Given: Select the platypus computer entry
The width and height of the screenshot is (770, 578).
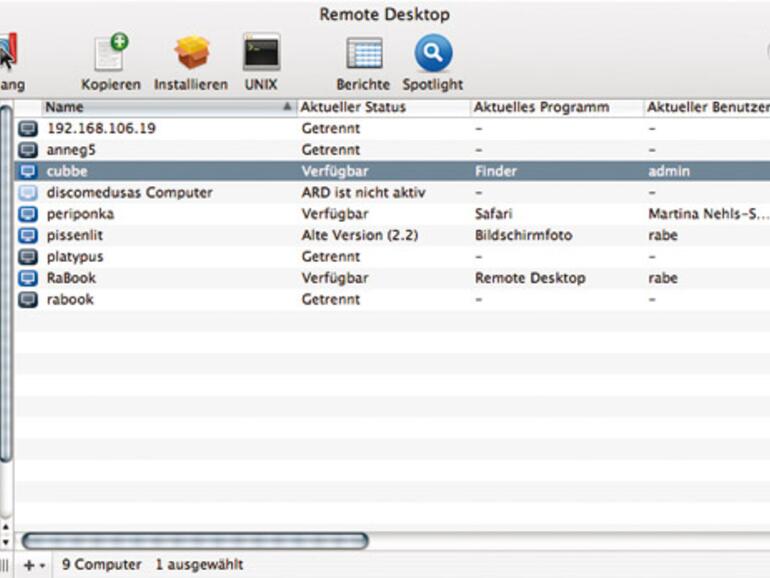Looking at the screenshot, I should pyautogui.click(x=75, y=257).
